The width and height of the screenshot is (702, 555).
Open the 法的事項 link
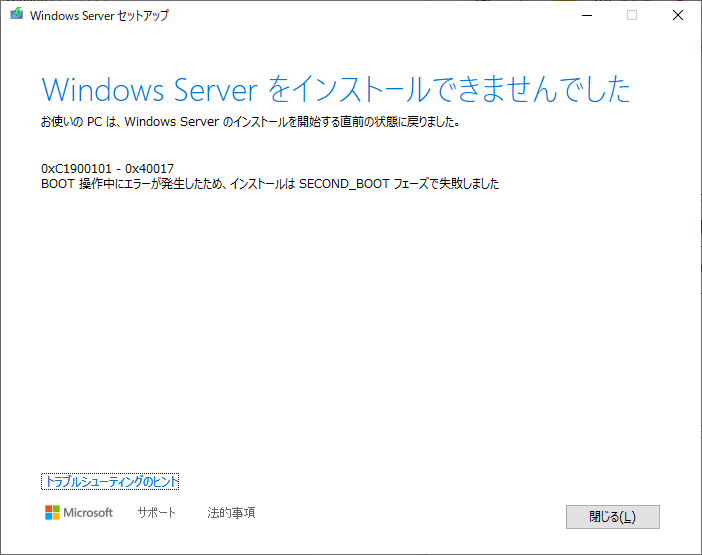[x=231, y=512]
